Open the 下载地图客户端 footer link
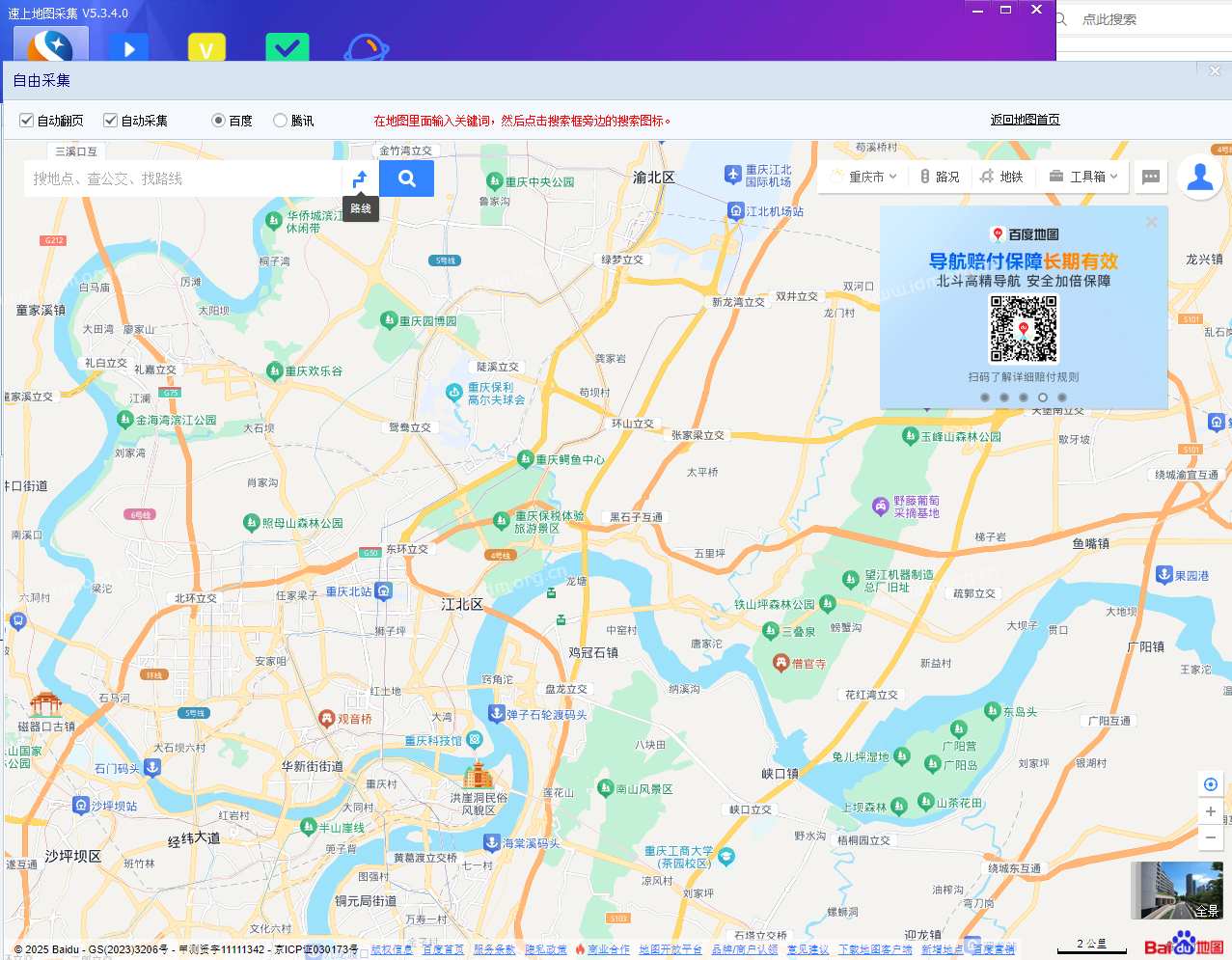This screenshot has height=960, width=1232. (x=875, y=949)
